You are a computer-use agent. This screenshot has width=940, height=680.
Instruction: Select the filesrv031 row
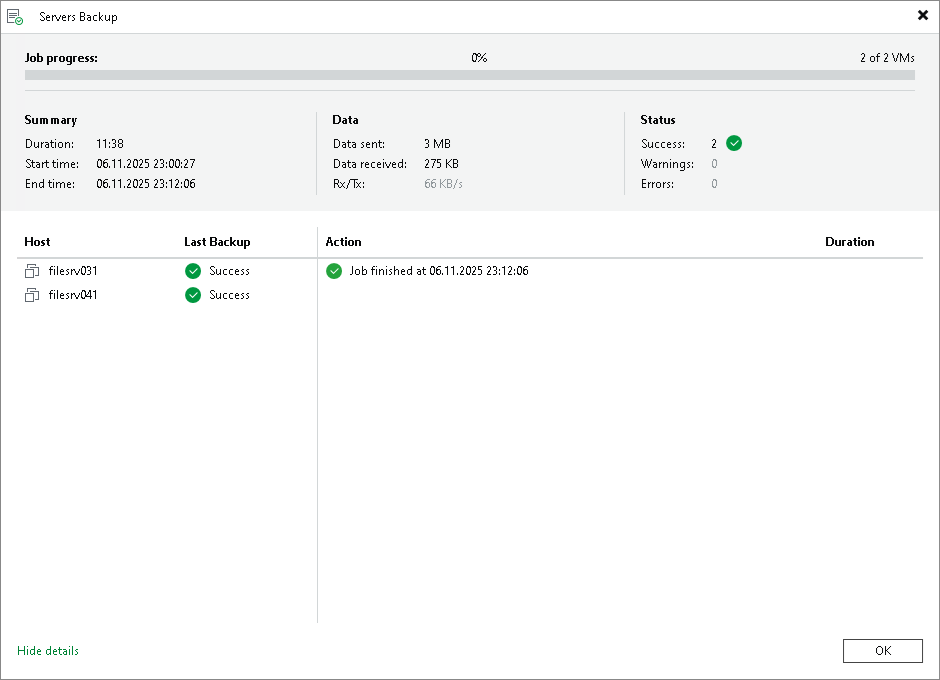point(70,271)
